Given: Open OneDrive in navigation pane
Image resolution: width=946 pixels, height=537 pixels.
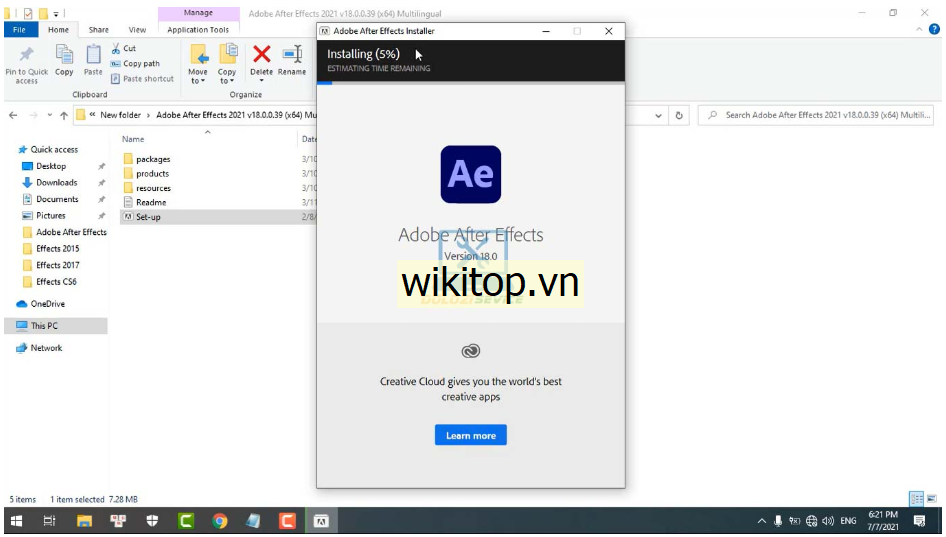Looking at the screenshot, I should (x=47, y=304).
